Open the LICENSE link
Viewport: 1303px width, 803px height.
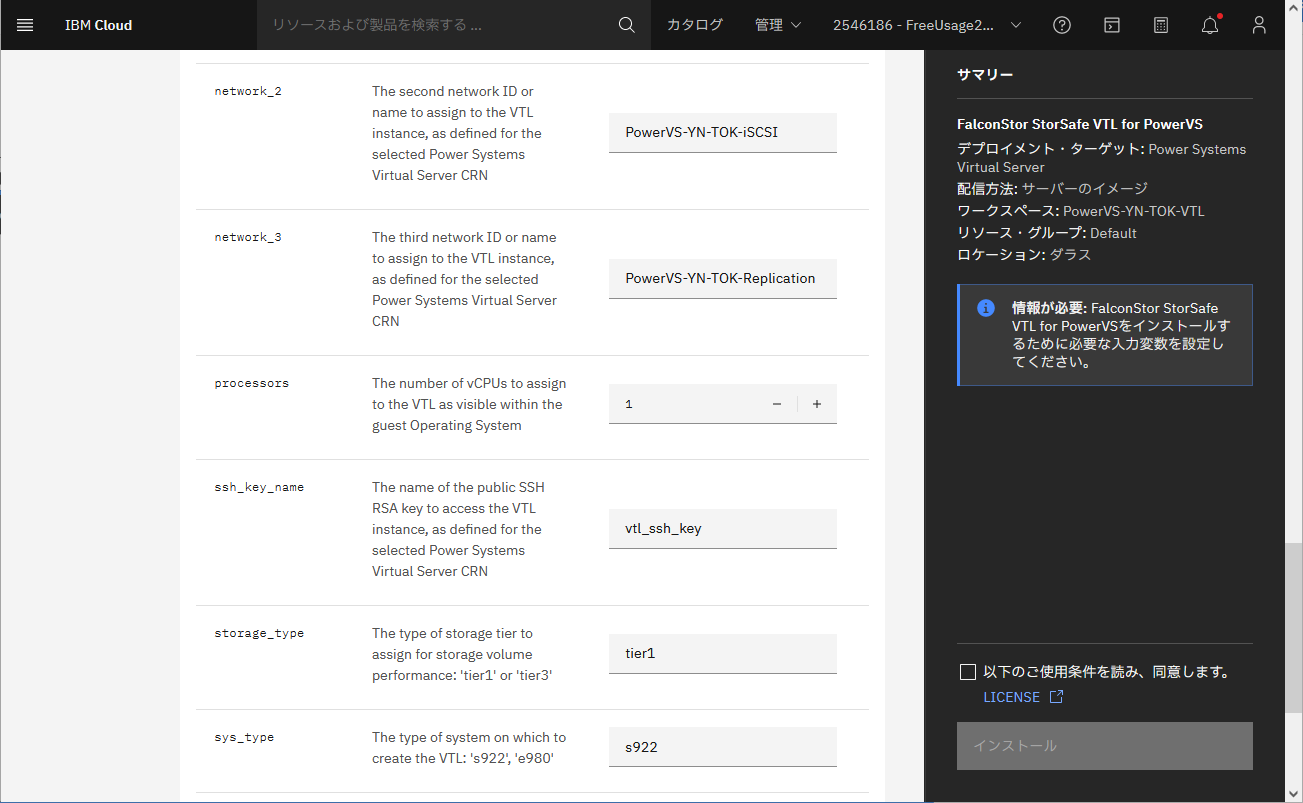[1011, 697]
